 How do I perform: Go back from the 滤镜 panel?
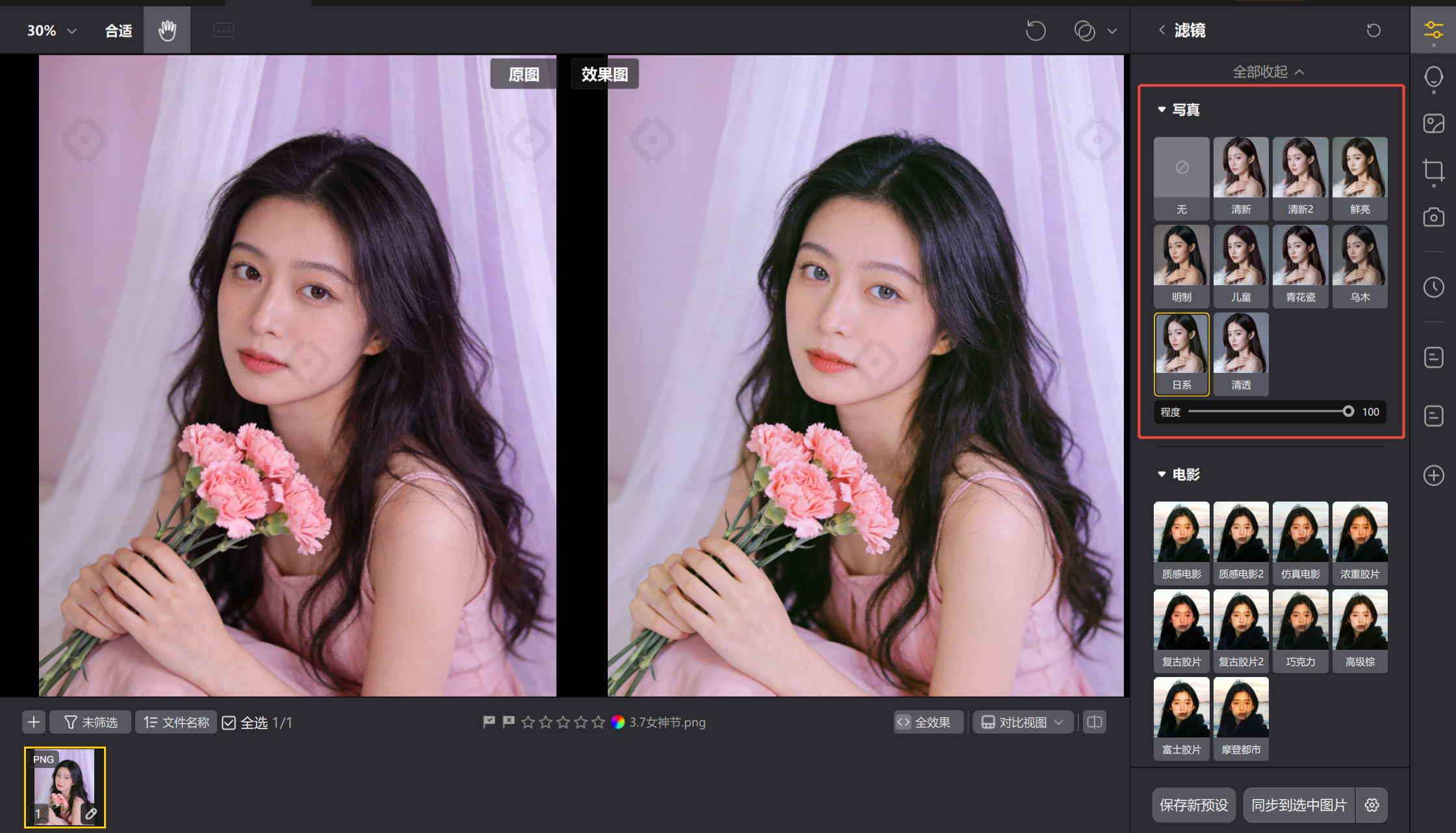coord(1162,30)
